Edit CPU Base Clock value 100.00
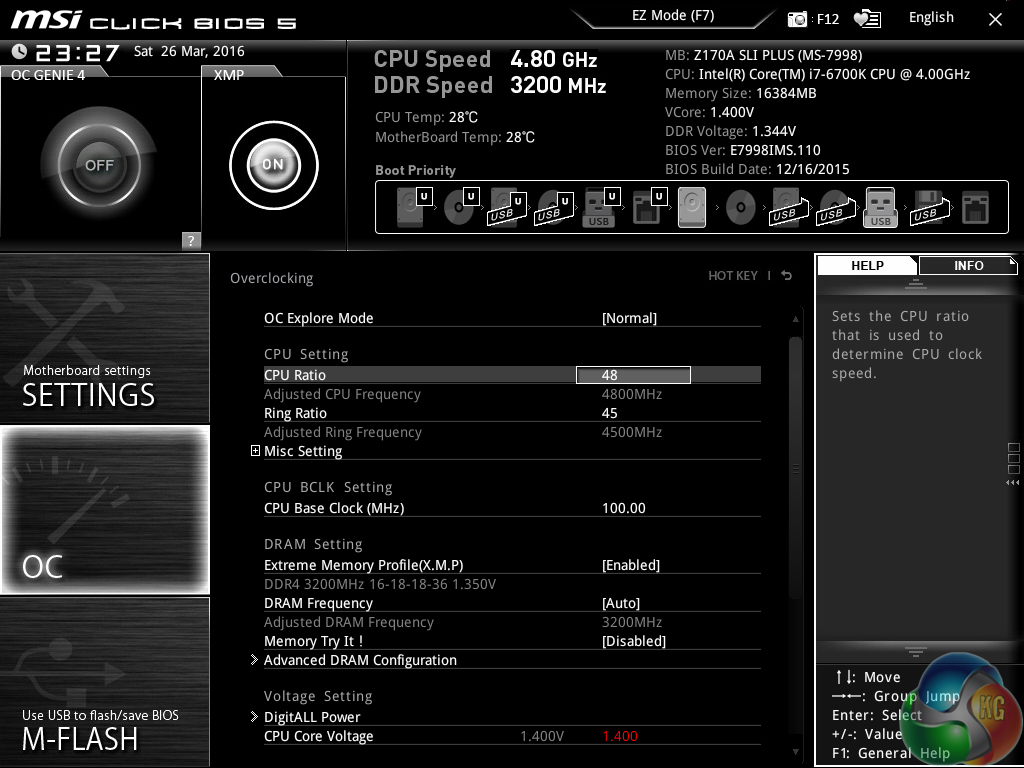This screenshot has width=1024, height=768. (624, 508)
